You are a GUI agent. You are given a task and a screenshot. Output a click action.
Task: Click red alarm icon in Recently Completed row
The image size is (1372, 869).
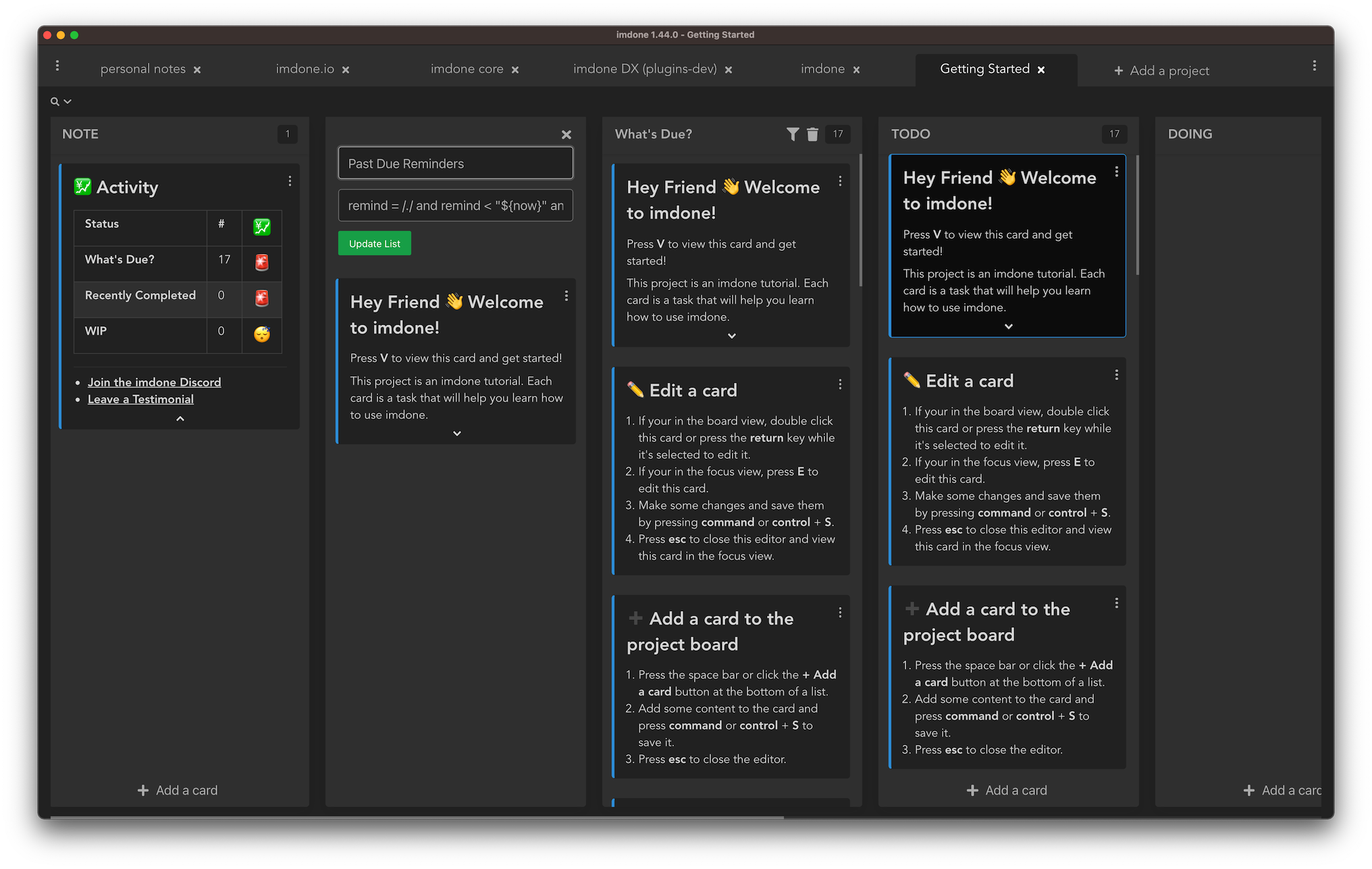[x=262, y=298]
